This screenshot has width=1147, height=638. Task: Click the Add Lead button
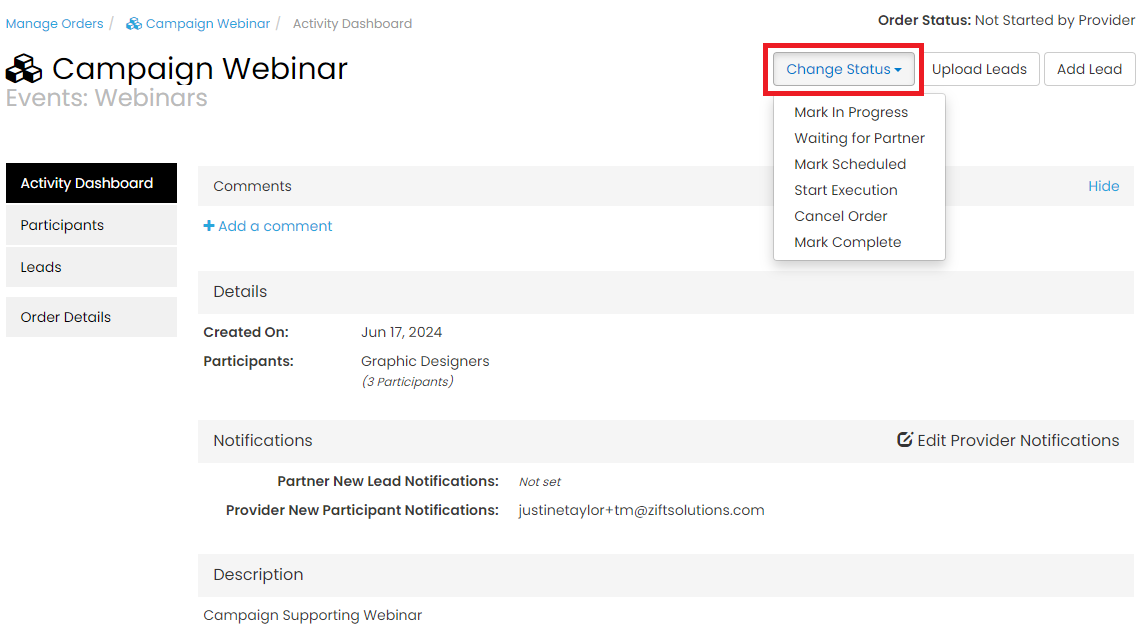pyautogui.click(x=1089, y=69)
